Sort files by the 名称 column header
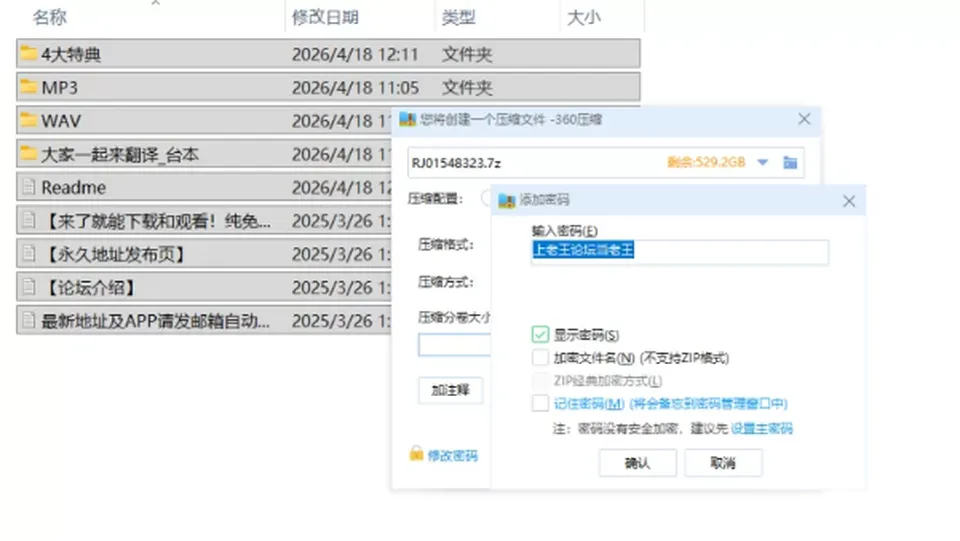The width and height of the screenshot is (960, 541). click(x=50, y=17)
